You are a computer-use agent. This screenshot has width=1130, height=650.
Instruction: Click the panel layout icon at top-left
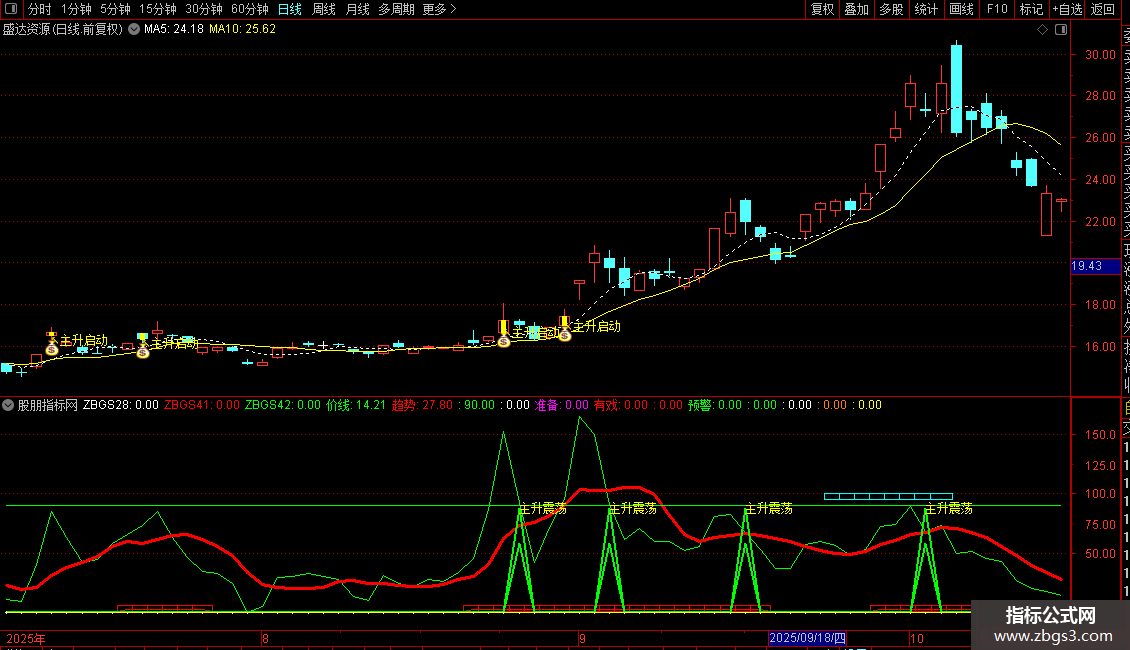[11, 9]
